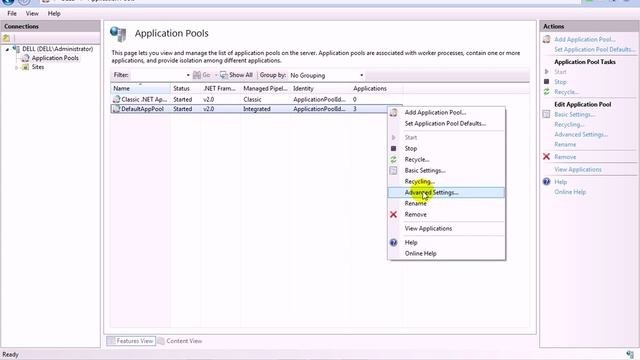Viewport: 640px width, 360px height.
Task: Click Stop square icon in Actions pane
Action: pos(547,82)
